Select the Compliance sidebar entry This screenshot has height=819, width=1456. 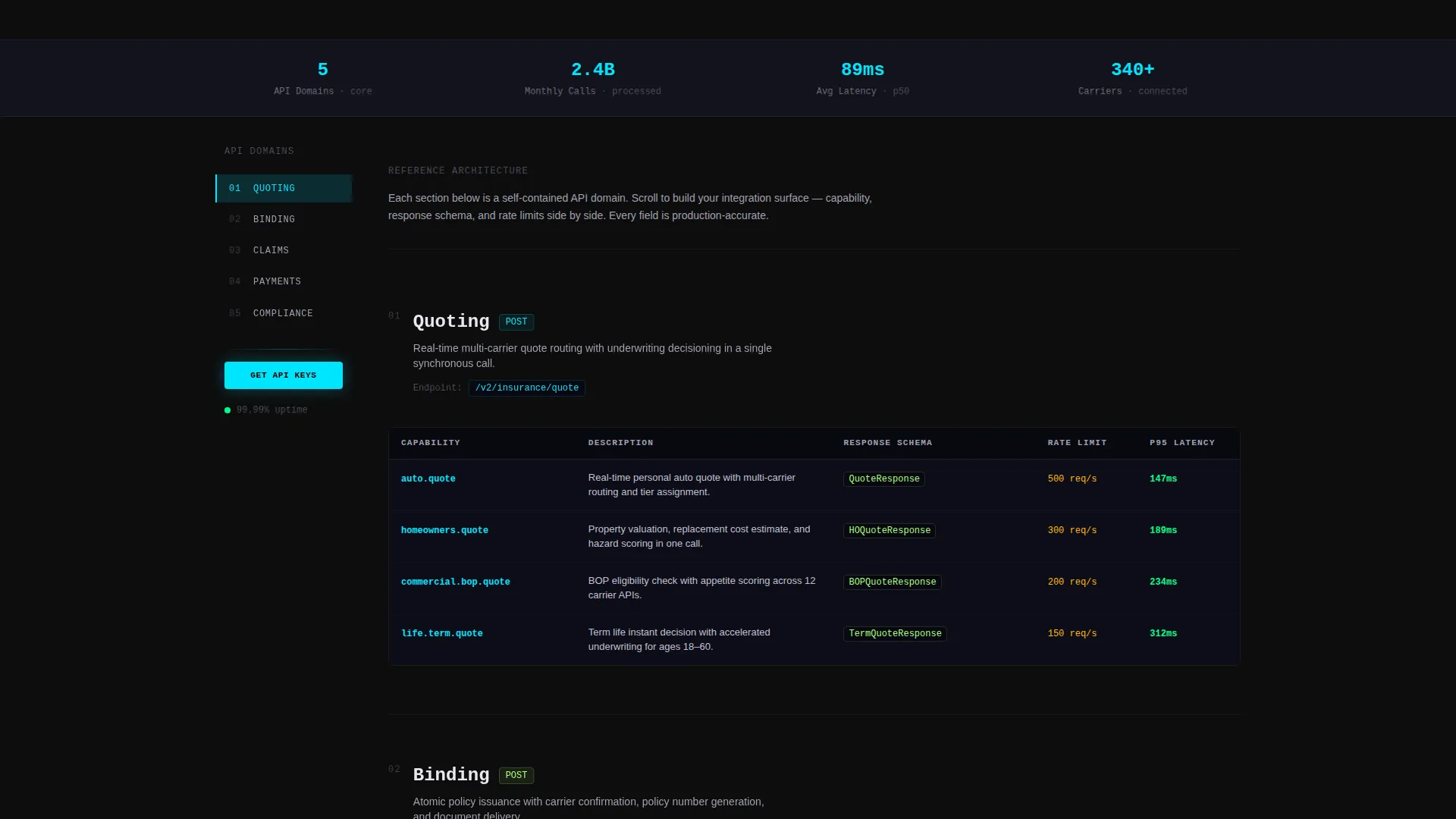click(284, 313)
